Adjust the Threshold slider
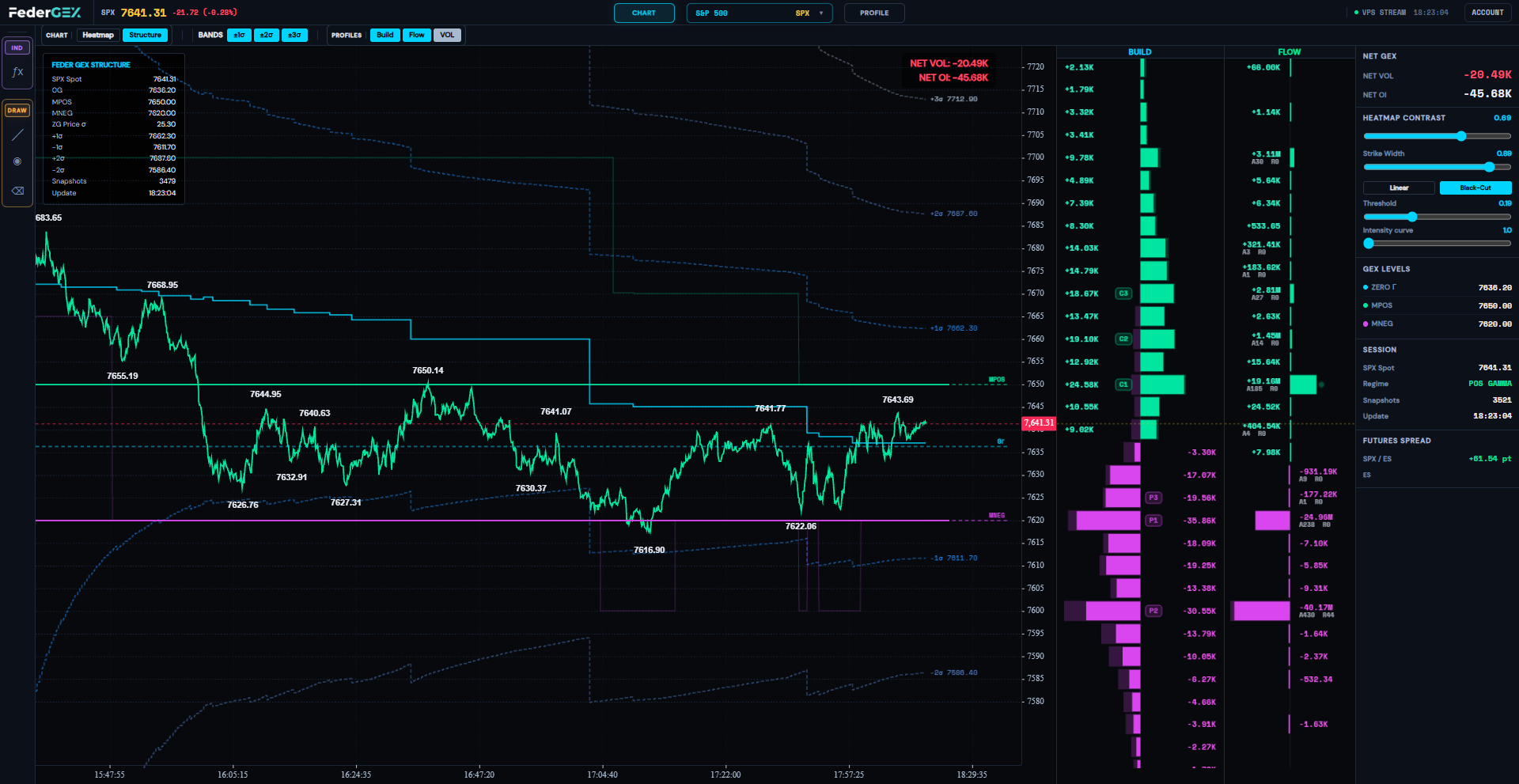 (x=1437, y=217)
